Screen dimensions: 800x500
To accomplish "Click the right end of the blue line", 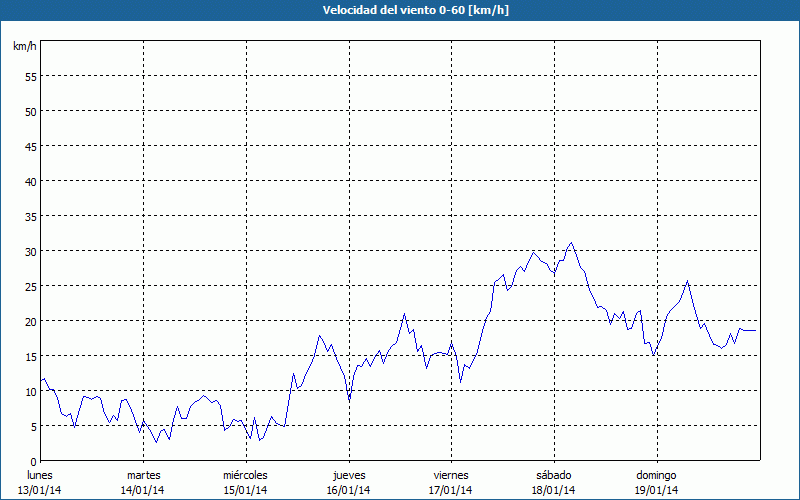I will [x=756, y=330].
